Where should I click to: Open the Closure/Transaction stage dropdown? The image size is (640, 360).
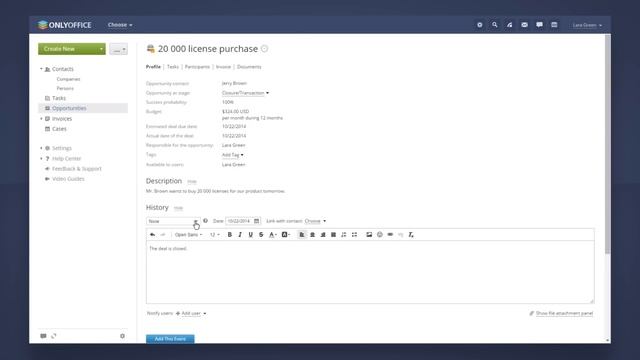(245, 93)
